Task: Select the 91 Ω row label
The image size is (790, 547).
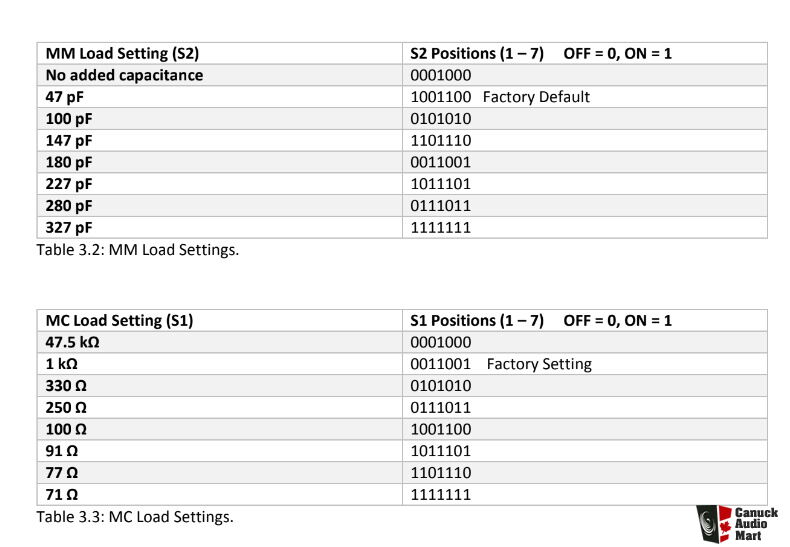Action: [61, 451]
